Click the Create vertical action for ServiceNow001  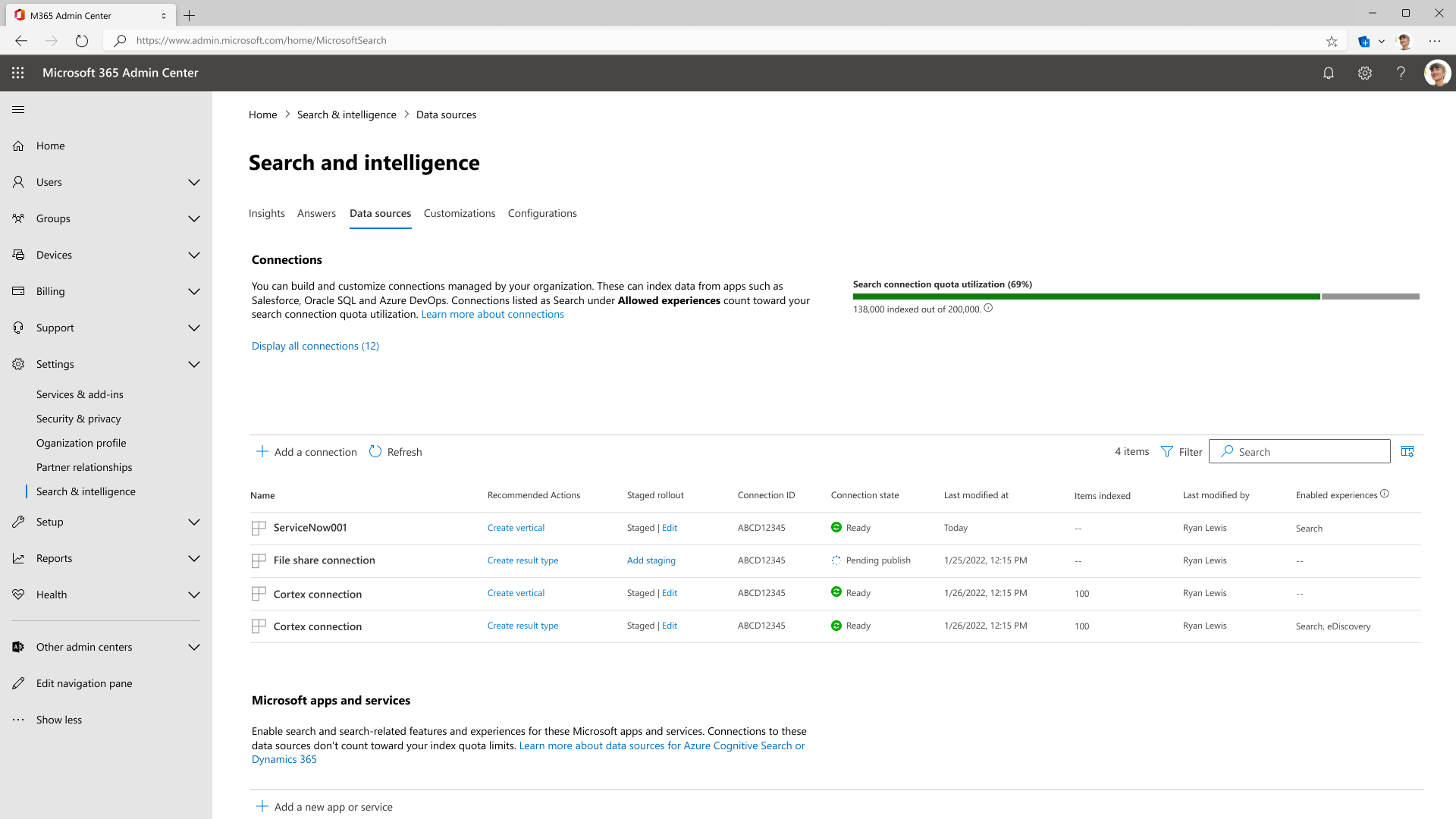[x=516, y=527]
